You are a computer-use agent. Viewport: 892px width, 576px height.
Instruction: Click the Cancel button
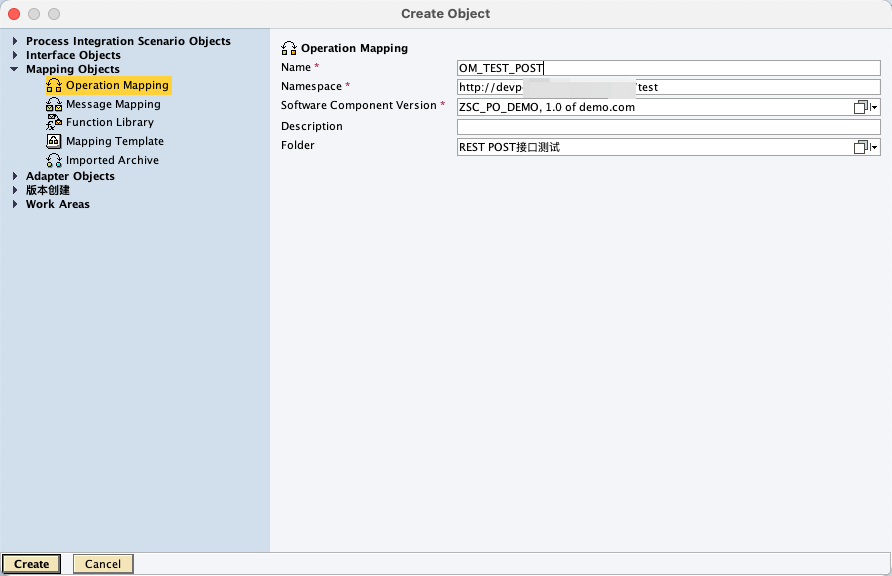coord(103,564)
